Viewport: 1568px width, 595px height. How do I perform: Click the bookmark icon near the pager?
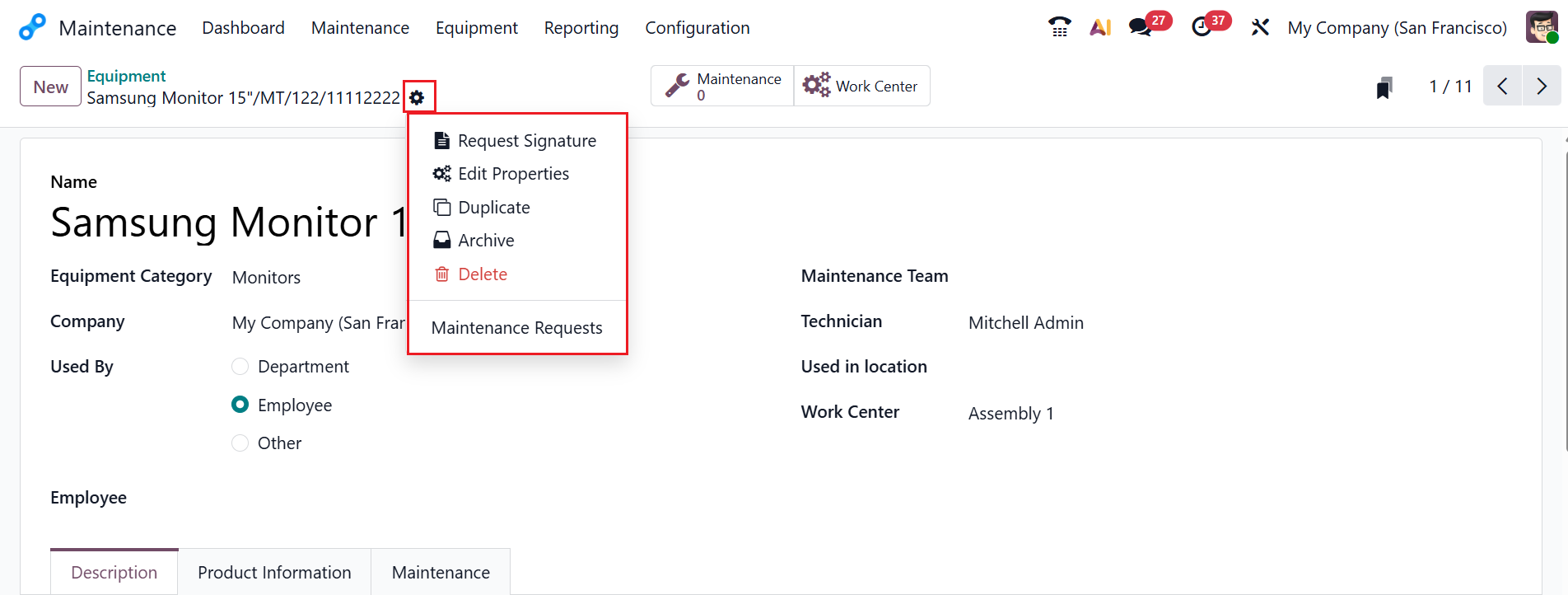pos(1384,87)
